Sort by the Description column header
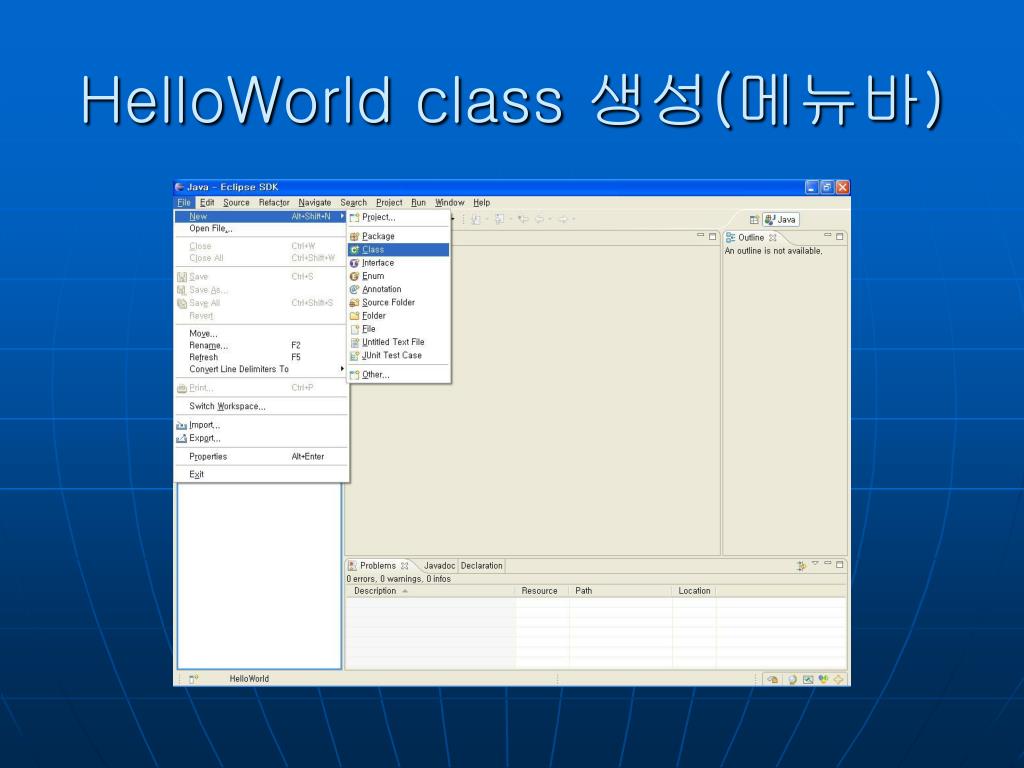 pos(430,590)
